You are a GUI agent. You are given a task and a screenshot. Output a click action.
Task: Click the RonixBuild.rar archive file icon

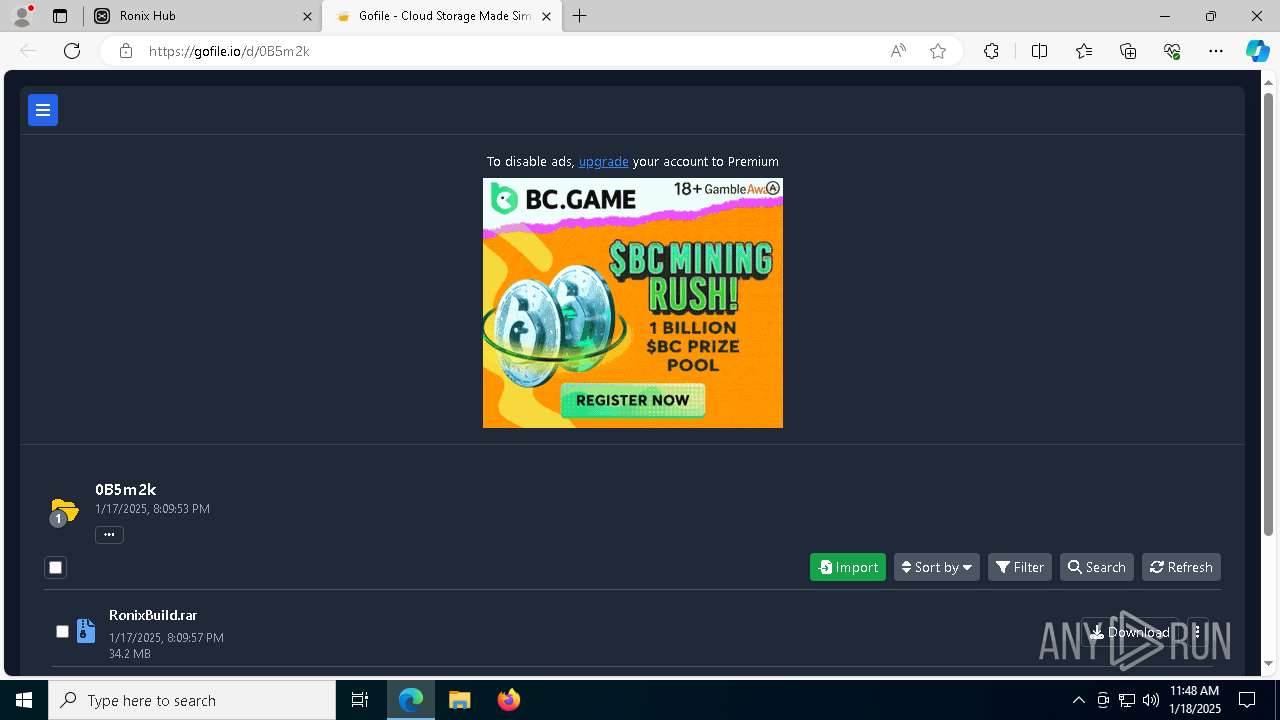[86, 631]
